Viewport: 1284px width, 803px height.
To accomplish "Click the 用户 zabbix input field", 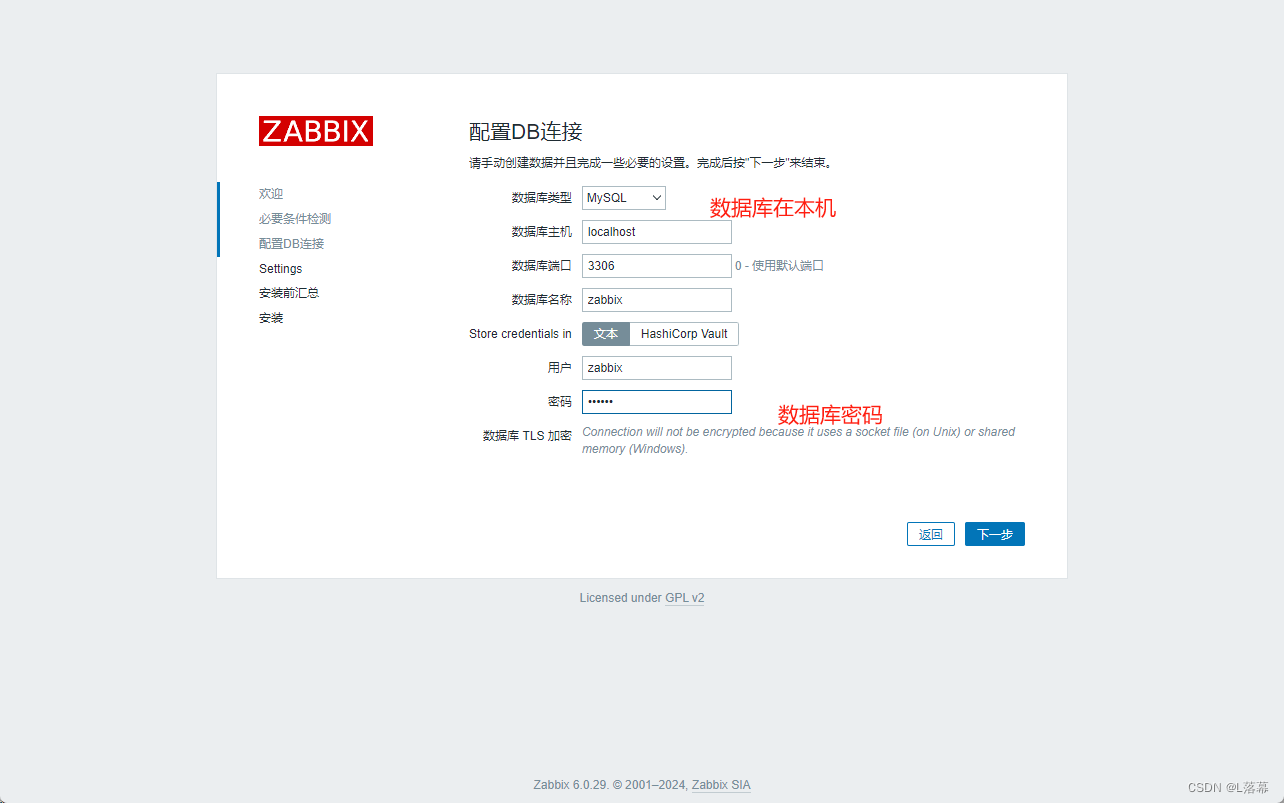I will (x=657, y=368).
